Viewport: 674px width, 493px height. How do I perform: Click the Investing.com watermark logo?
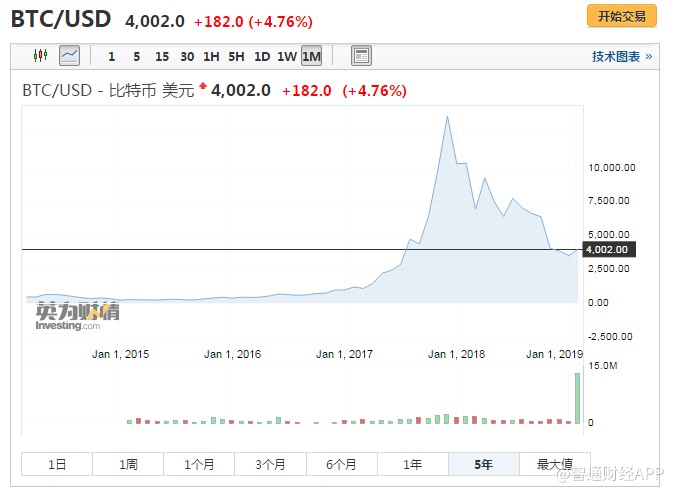coord(78,316)
